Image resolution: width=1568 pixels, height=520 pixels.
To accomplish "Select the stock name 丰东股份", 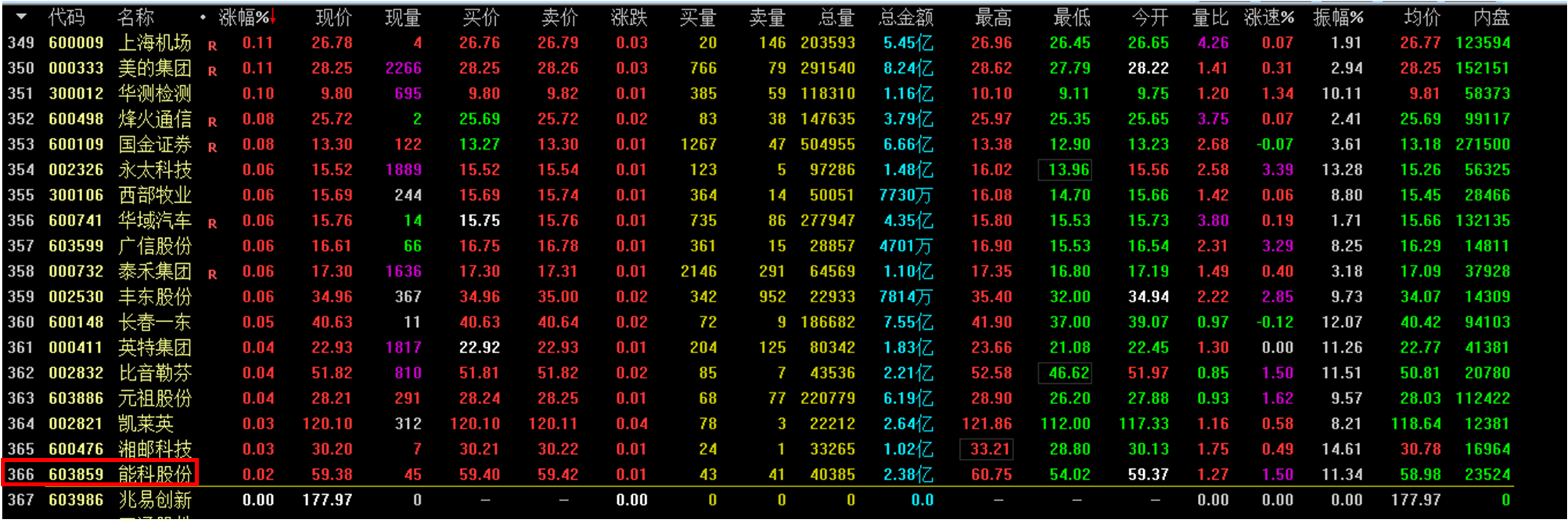I will 155,297.
